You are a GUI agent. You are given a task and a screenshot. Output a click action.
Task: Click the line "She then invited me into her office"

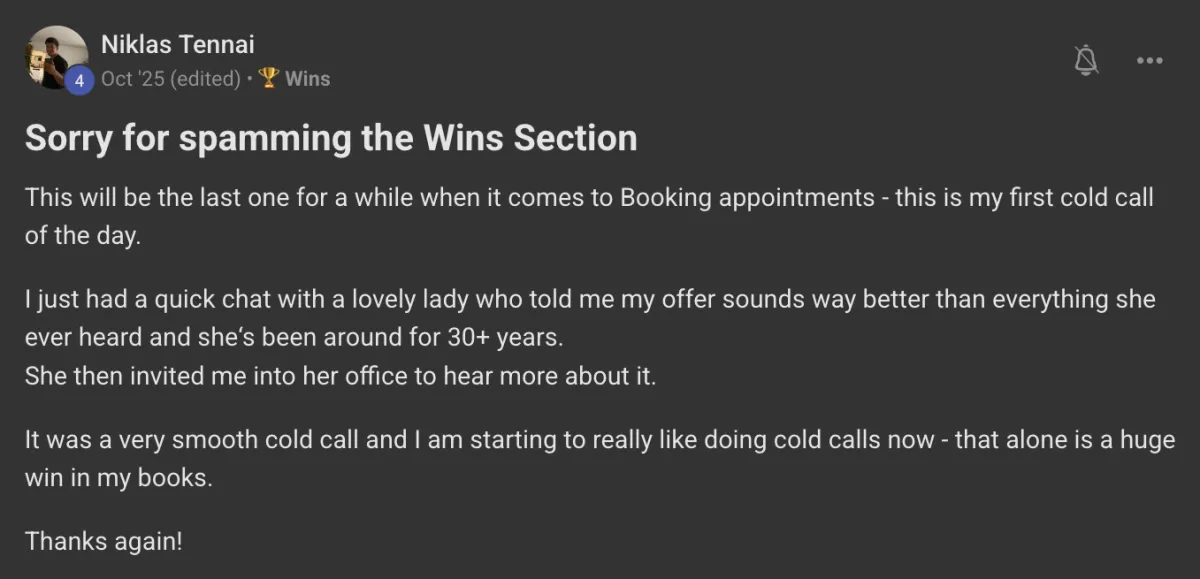(340, 377)
